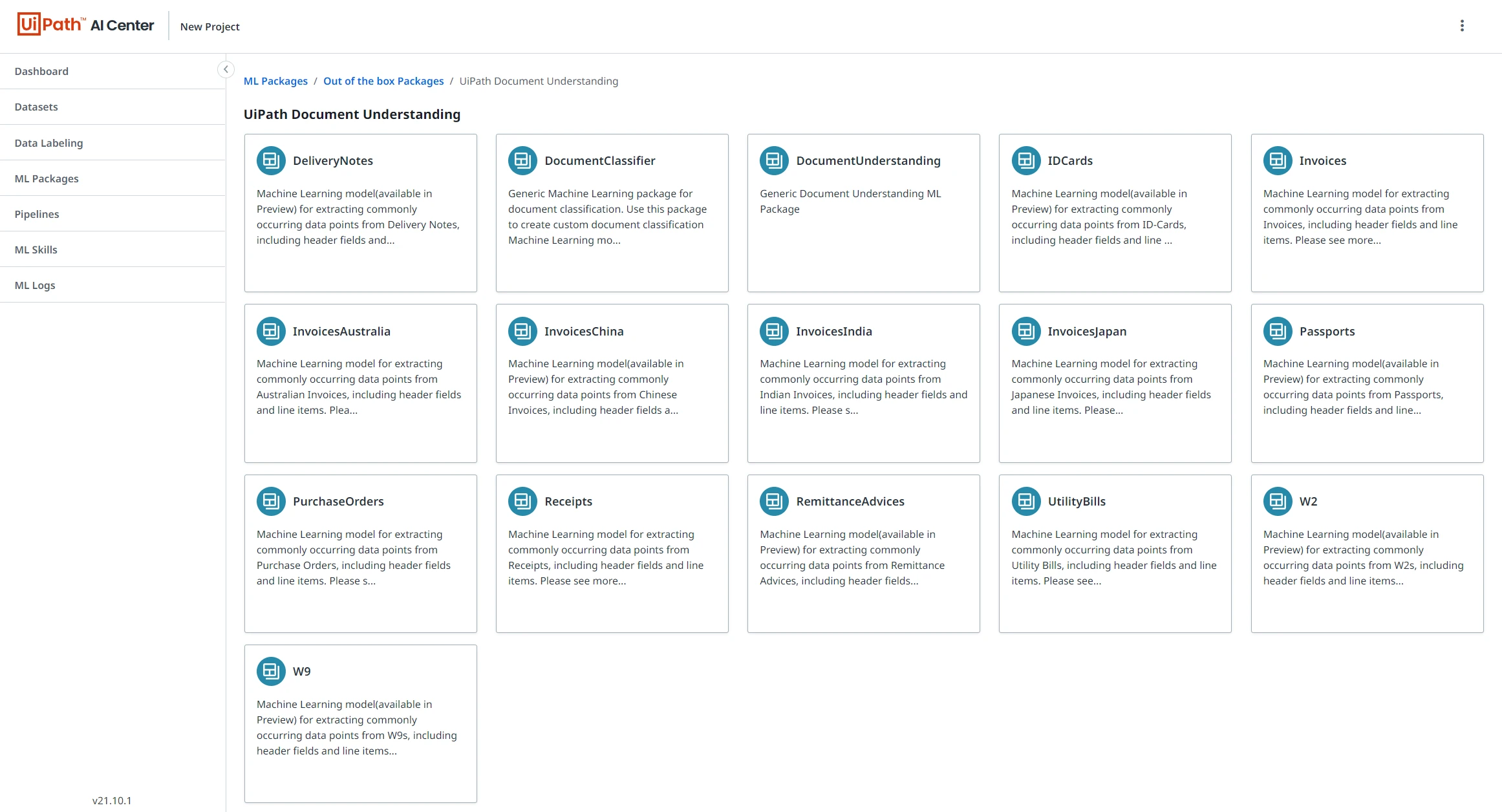This screenshot has width=1502, height=812.
Task: Click the current-page breadcrumb 'UiPath Document Understanding'
Action: 539,81
